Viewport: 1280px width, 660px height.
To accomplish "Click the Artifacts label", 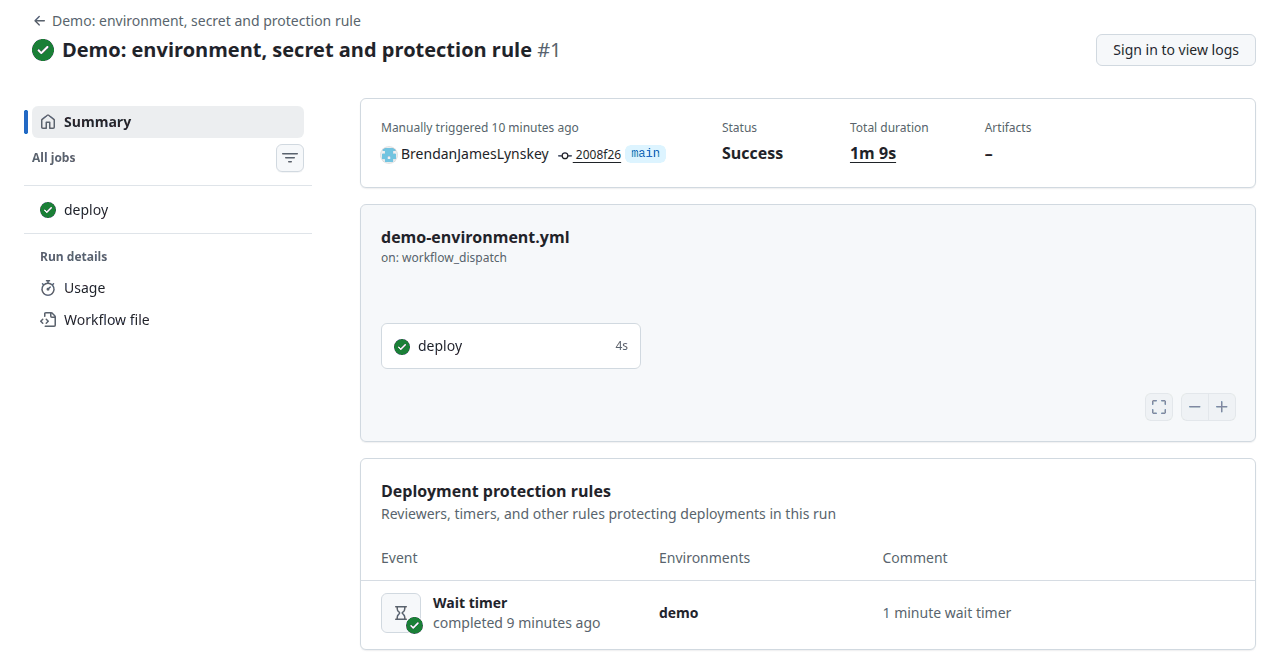I will point(1008,128).
